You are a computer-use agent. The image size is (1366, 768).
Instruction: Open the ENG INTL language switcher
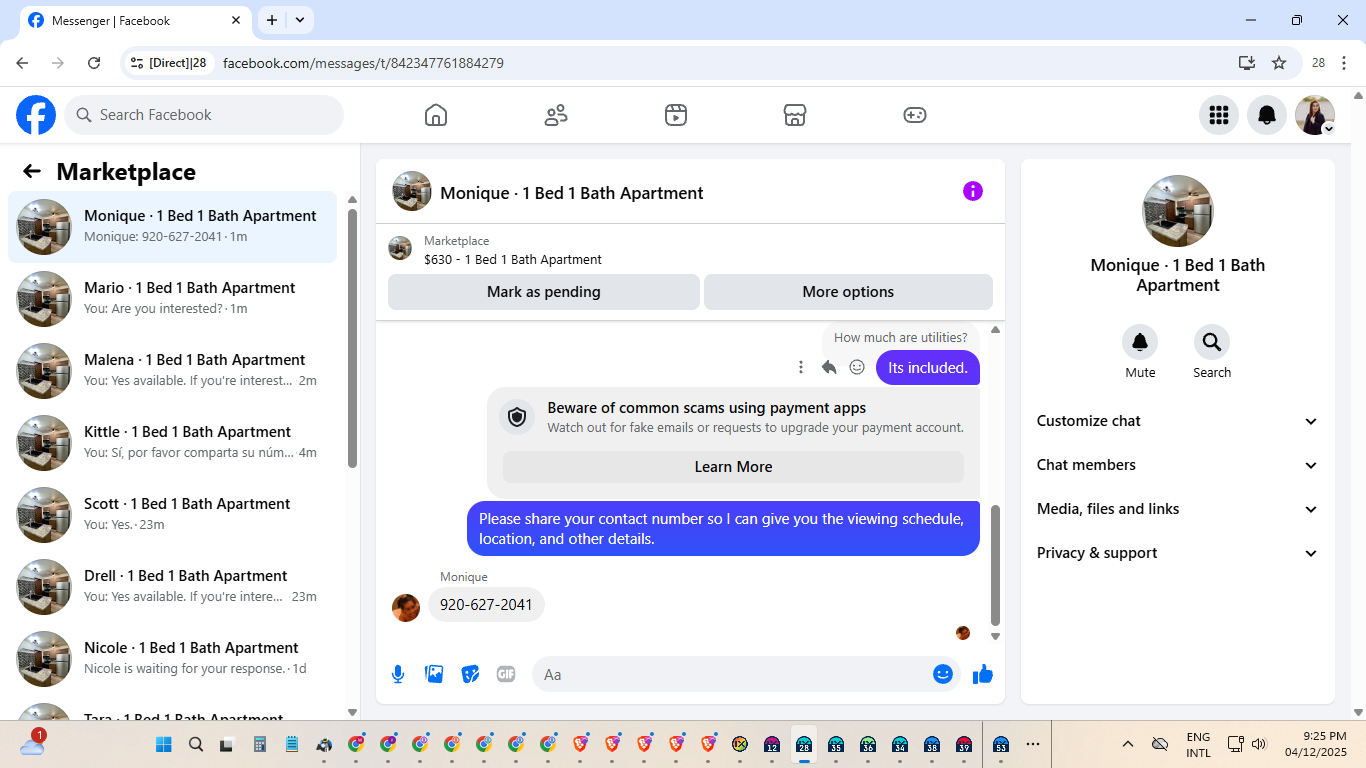point(1198,744)
